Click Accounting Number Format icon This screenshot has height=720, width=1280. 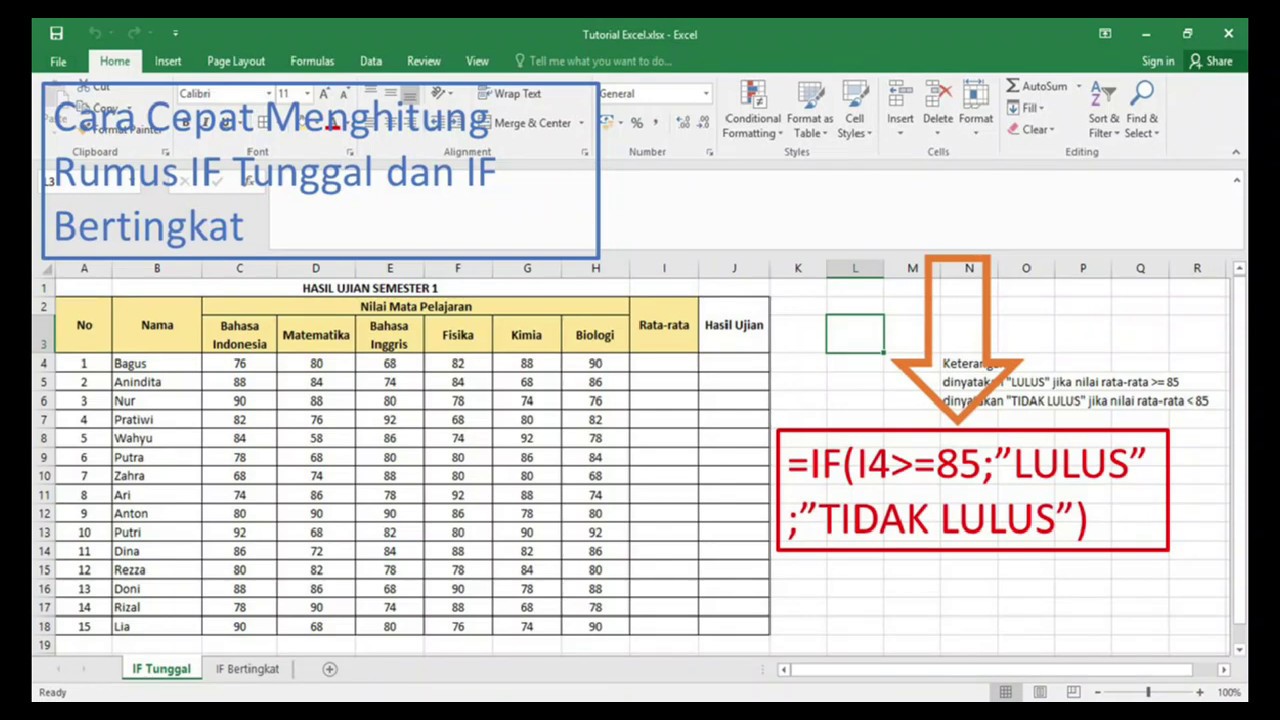coord(607,123)
